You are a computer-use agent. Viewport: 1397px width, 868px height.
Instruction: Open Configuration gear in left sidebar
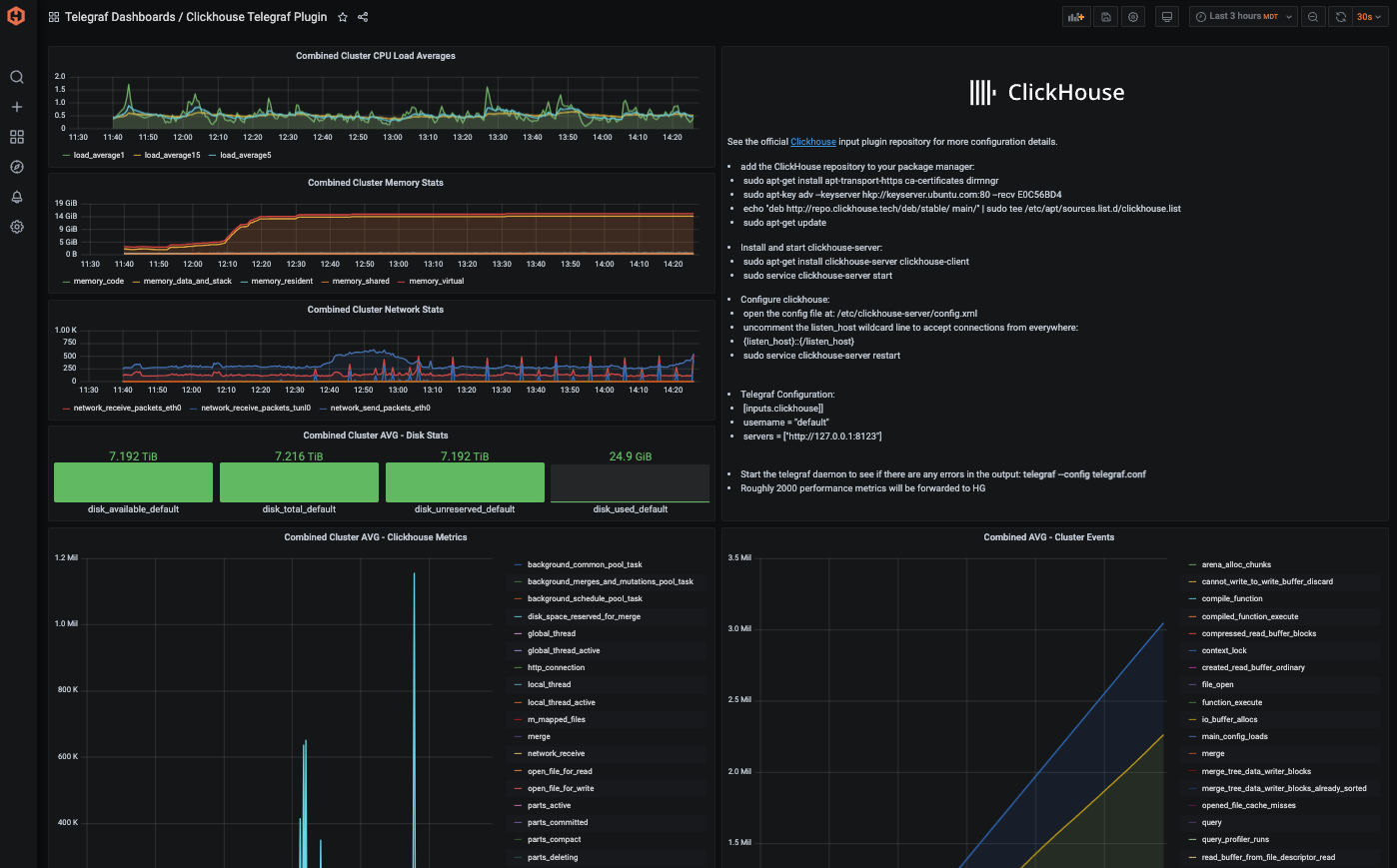[17, 227]
